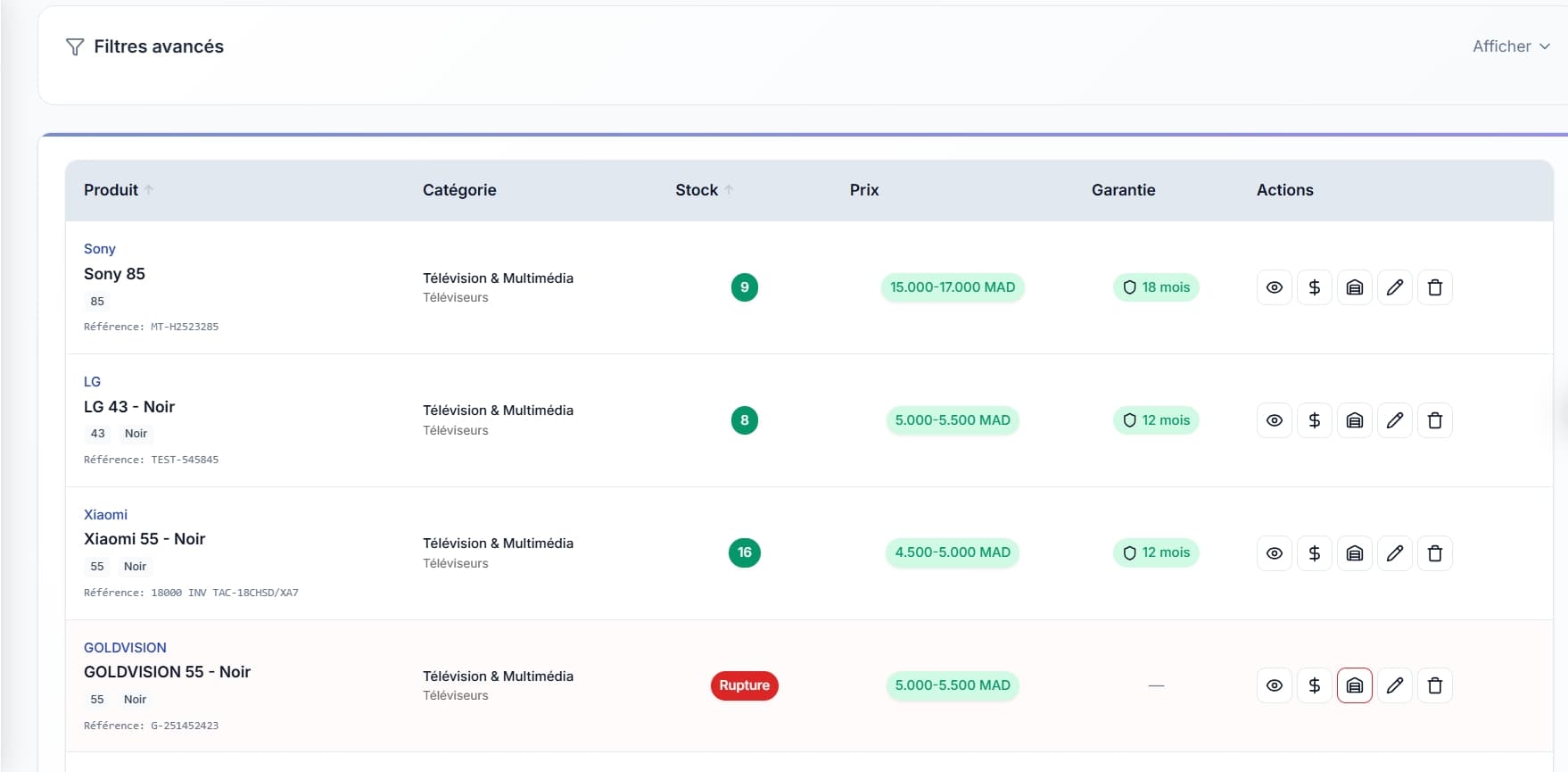Delete the Sony 85 product
This screenshot has width=1568, height=772.
click(x=1435, y=287)
